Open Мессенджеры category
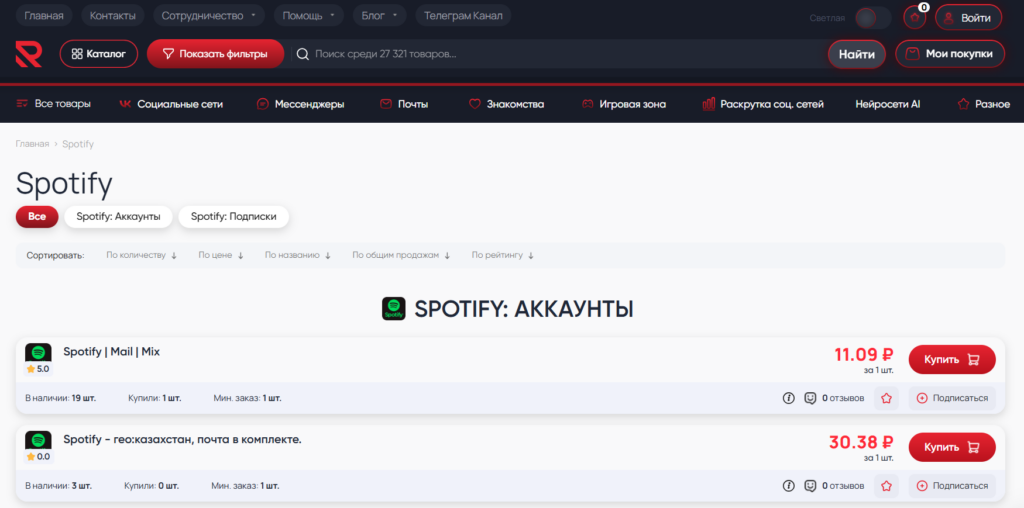Viewport: 1024px width, 508px height. [300, 104]
